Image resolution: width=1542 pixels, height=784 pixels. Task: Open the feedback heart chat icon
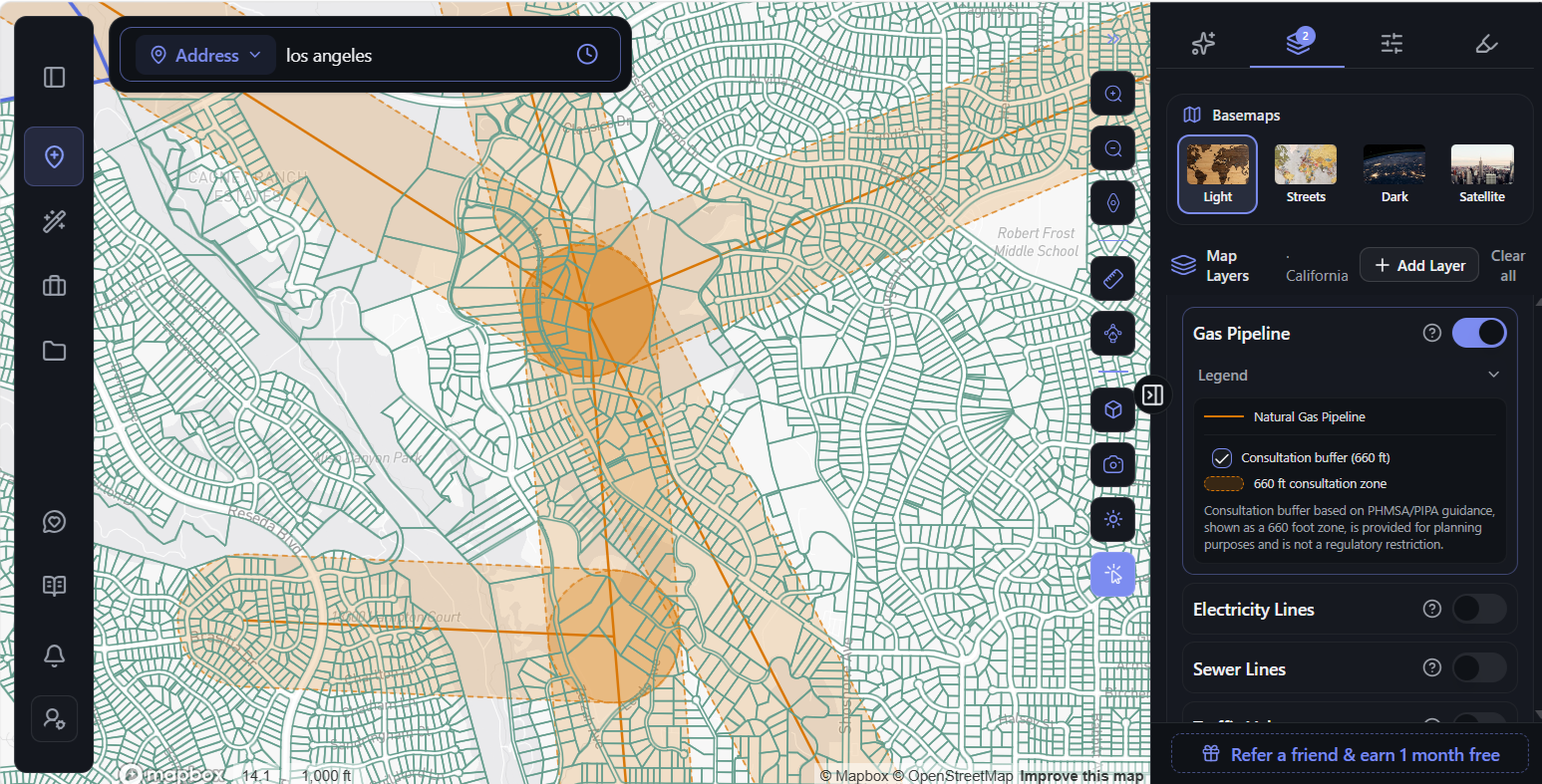tap(55, 522)
